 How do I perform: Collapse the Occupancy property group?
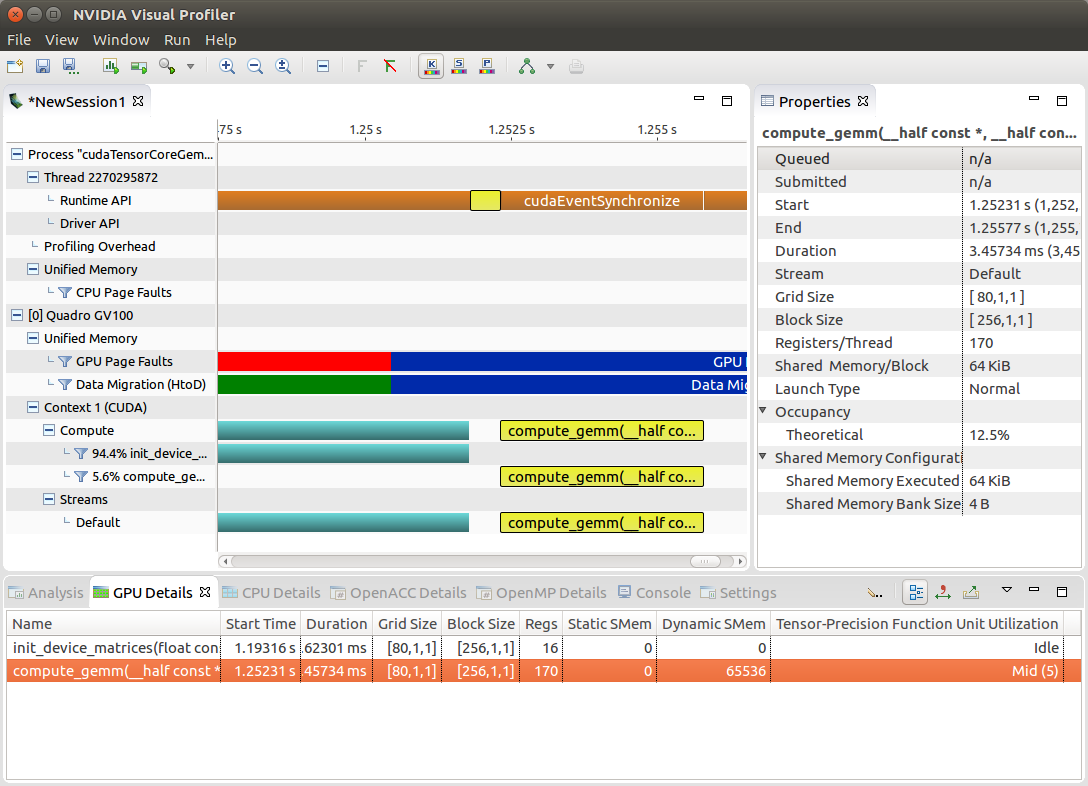click(x=763, y=411)
